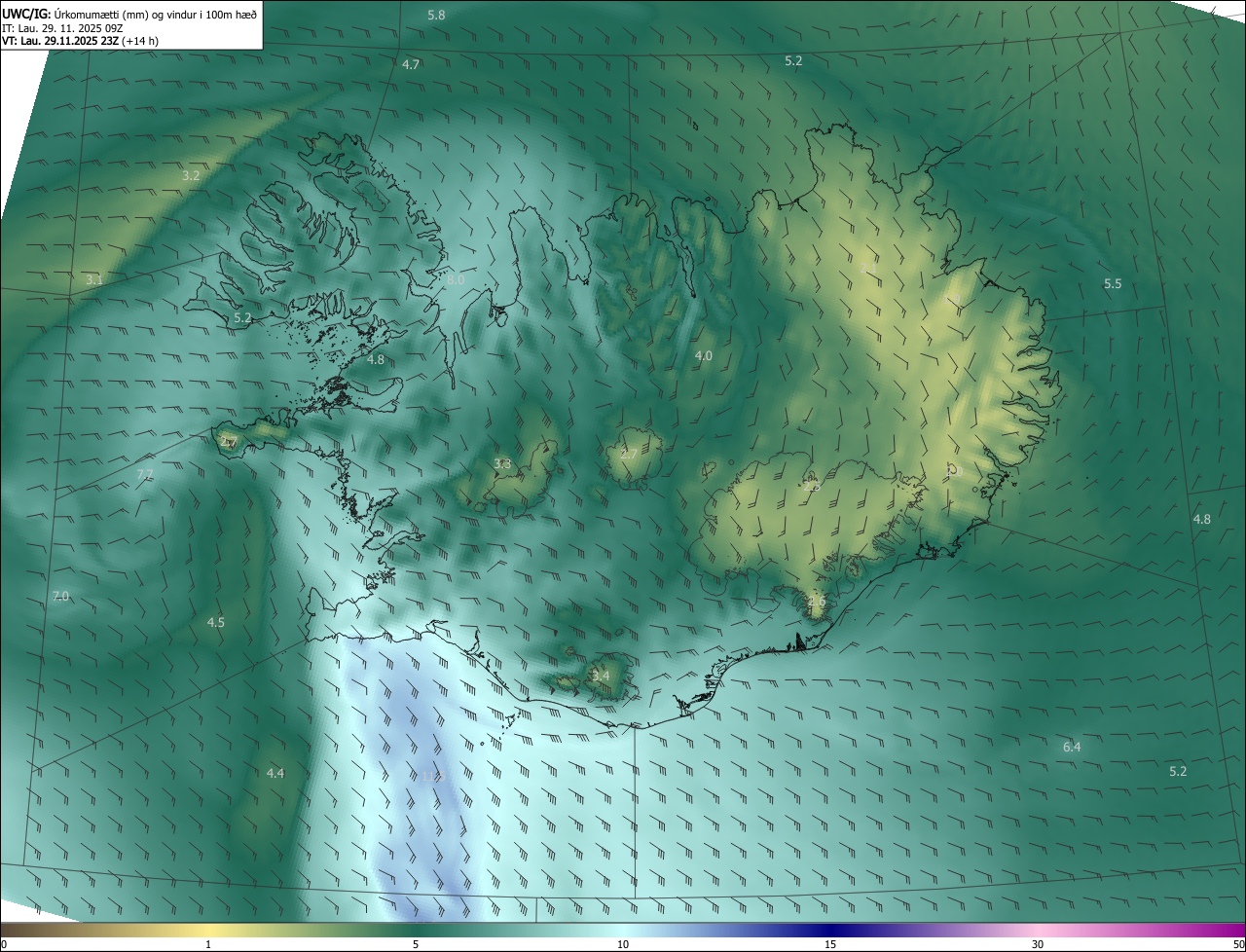Click the 4.0 value label on the map
Screen dimensions: 1246x952
click(703, 356)
